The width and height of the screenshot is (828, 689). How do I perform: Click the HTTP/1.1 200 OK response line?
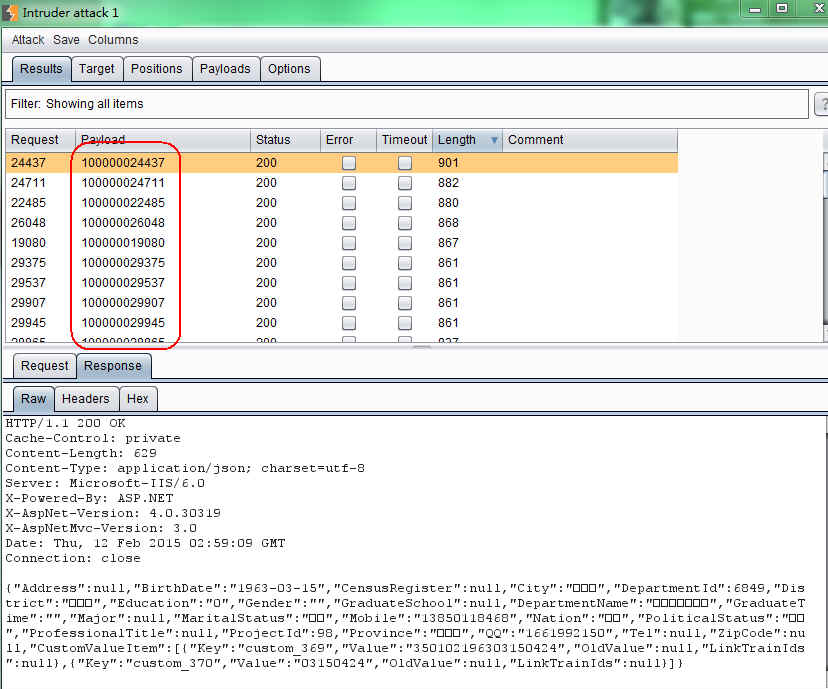[65, 423]
